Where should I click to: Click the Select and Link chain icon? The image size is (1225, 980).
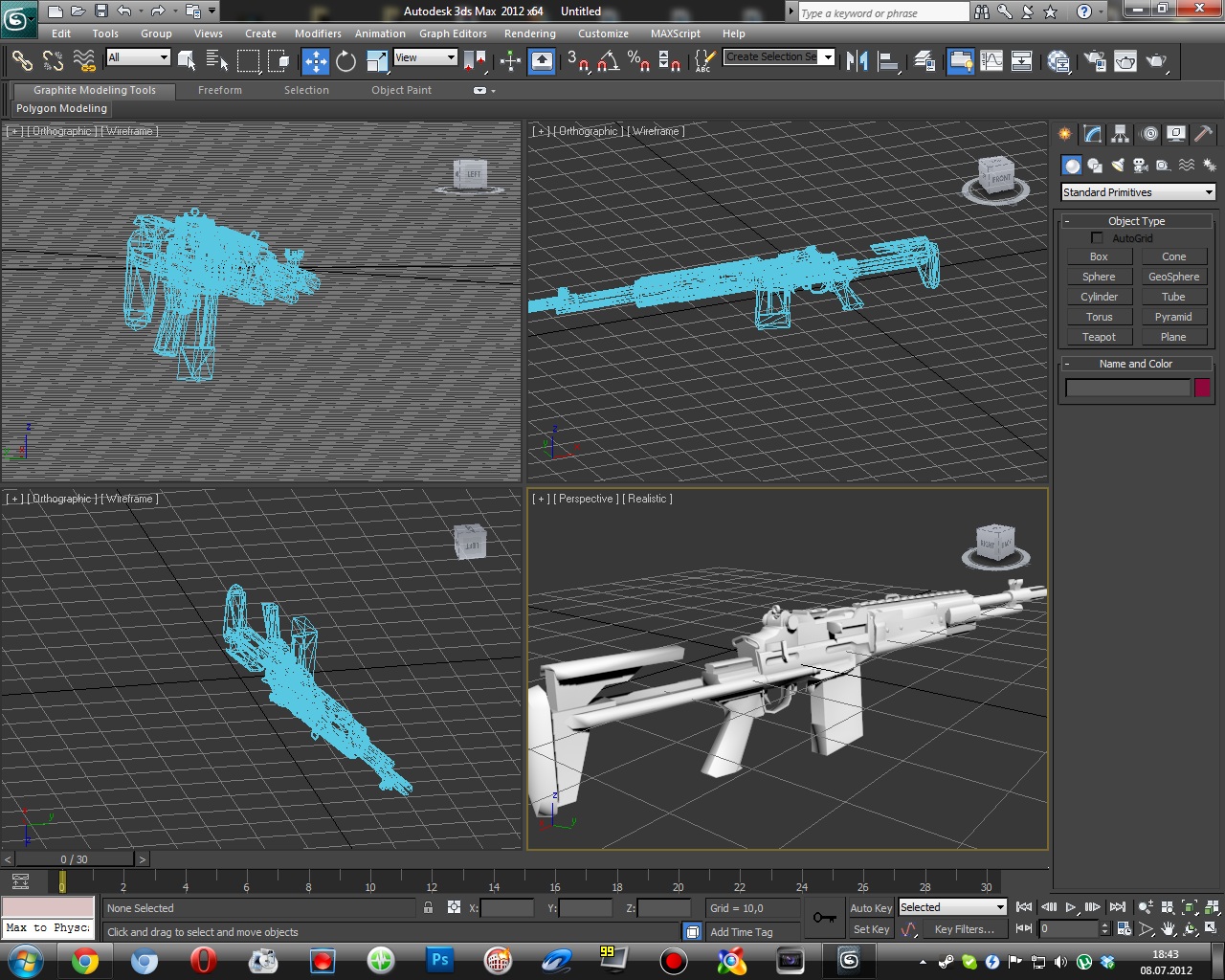pyautogui.click(x=21, y=61)
